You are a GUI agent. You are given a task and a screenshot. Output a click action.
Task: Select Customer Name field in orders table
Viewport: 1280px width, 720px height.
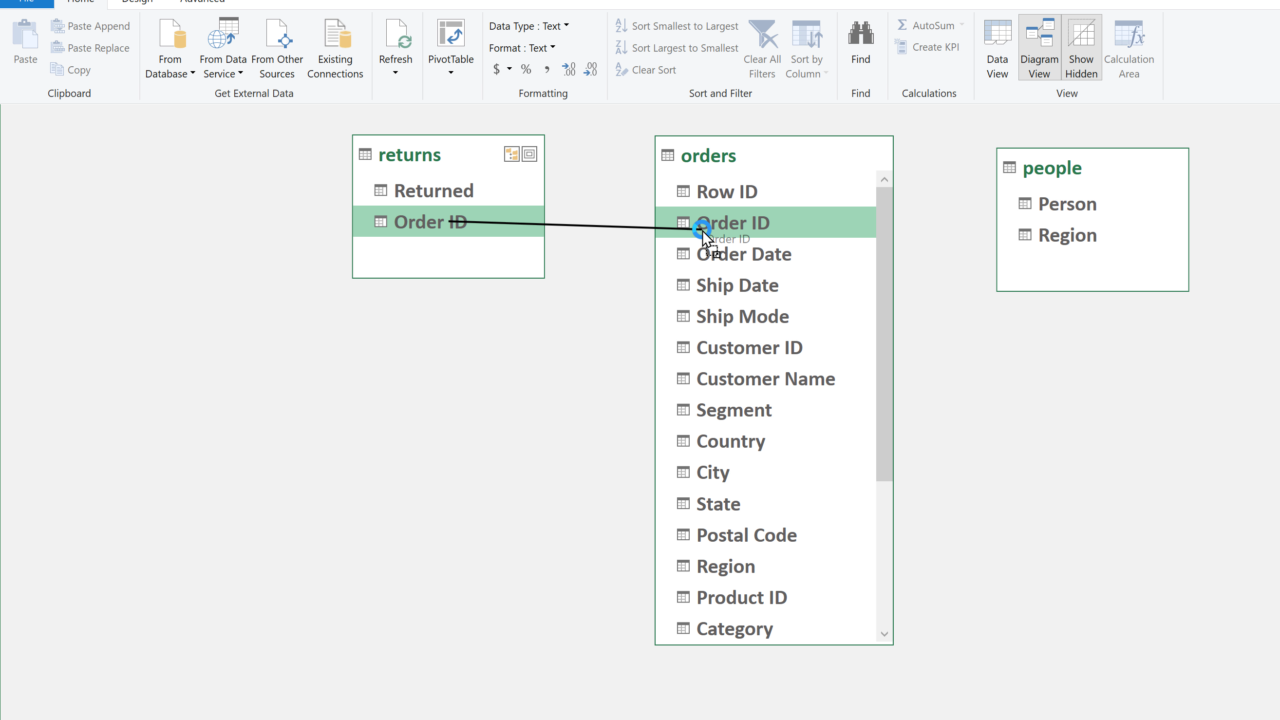coord(765,379)
